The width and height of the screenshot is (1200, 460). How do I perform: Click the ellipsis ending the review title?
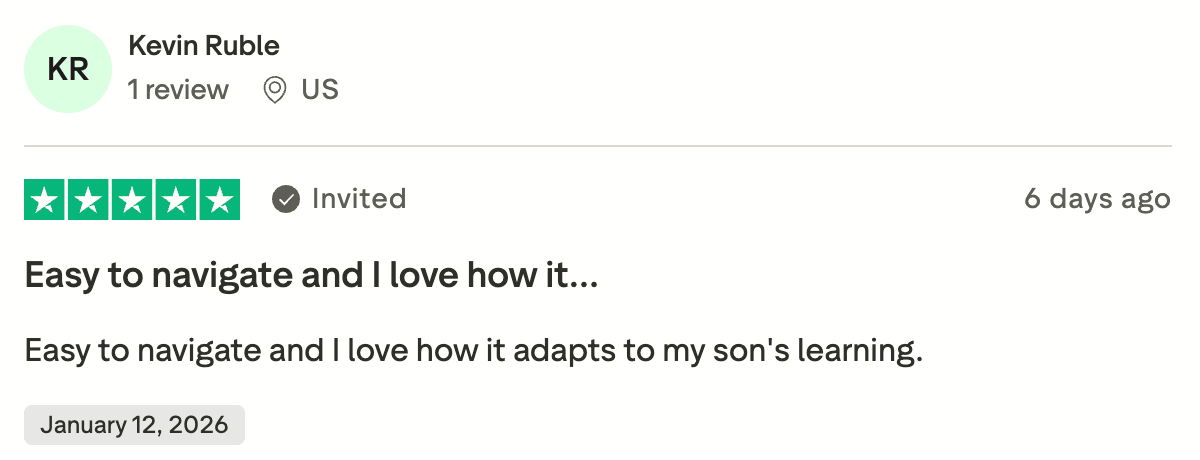[x=583, y=279]
